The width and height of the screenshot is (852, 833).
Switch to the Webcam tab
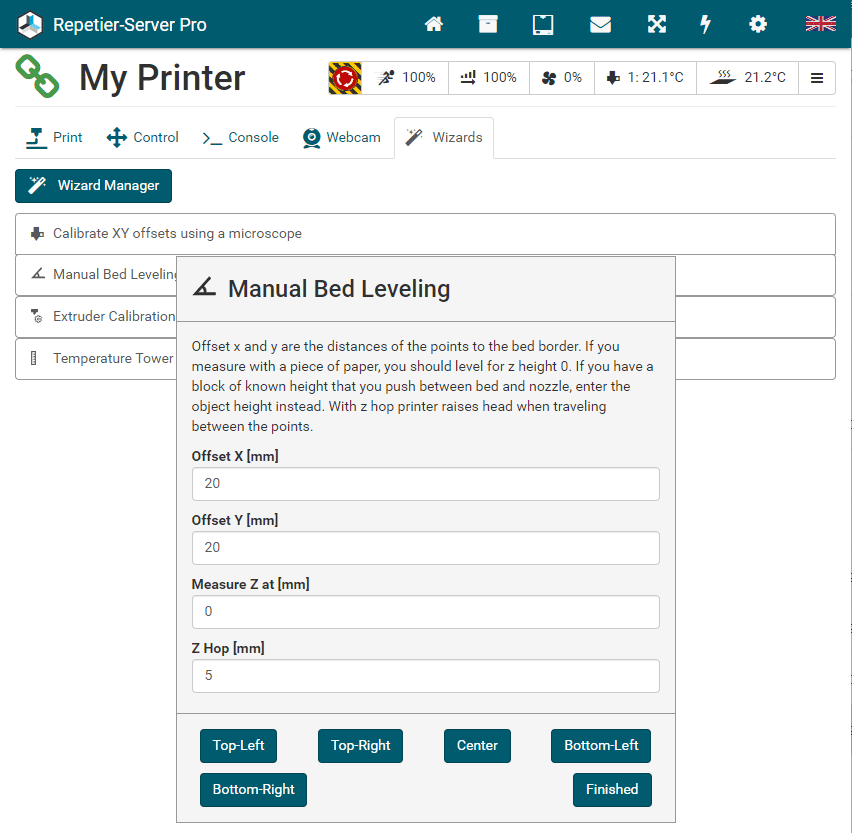tap(342, 138)
